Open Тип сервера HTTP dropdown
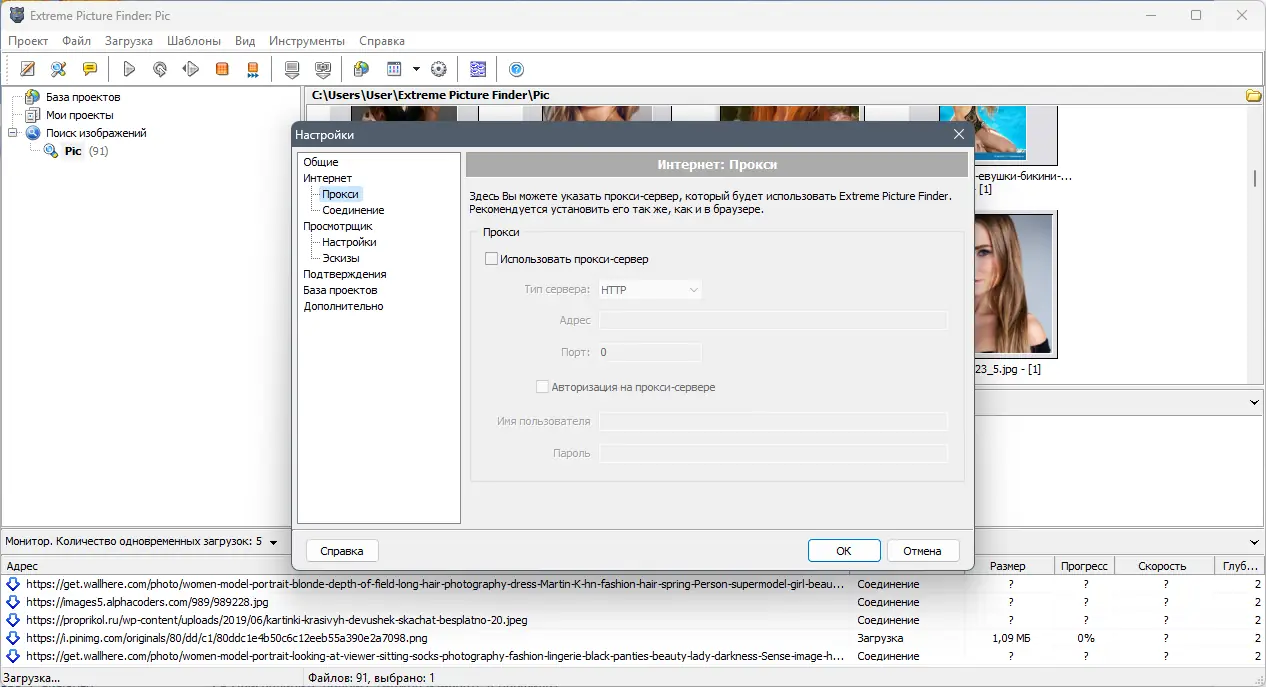1266x687 pixels. [650, 290]
